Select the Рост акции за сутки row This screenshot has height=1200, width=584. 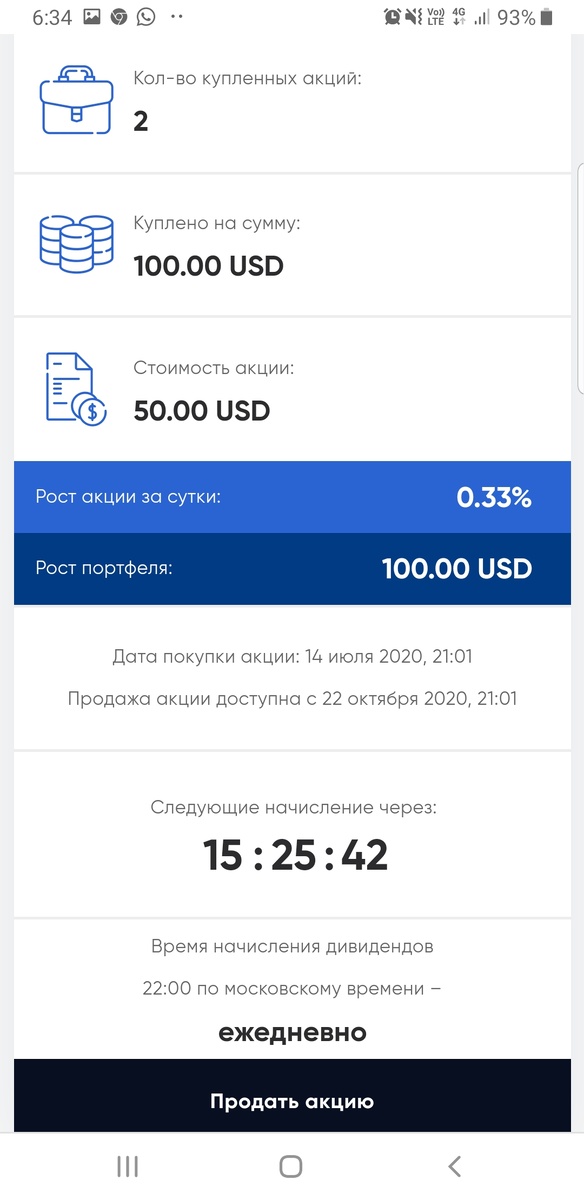(x=291, y=497)
